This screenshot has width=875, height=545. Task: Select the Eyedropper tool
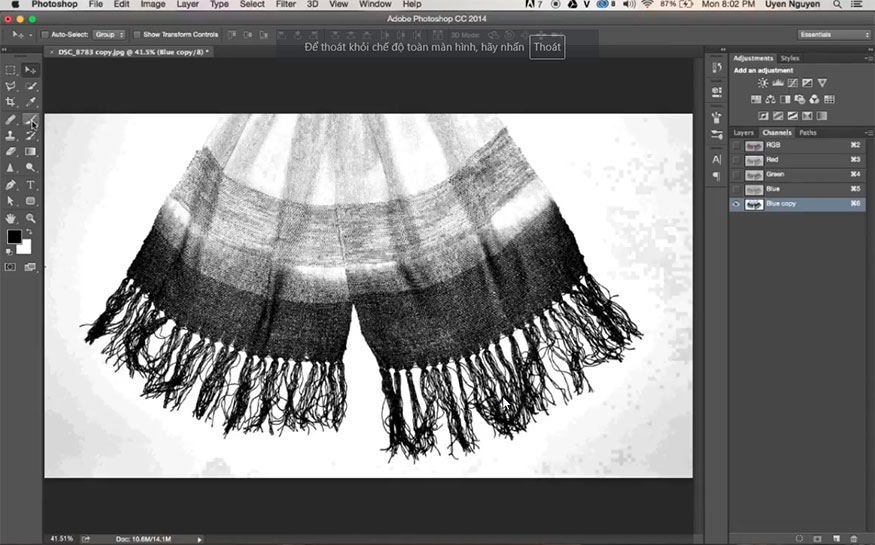(x=30, y=102)
